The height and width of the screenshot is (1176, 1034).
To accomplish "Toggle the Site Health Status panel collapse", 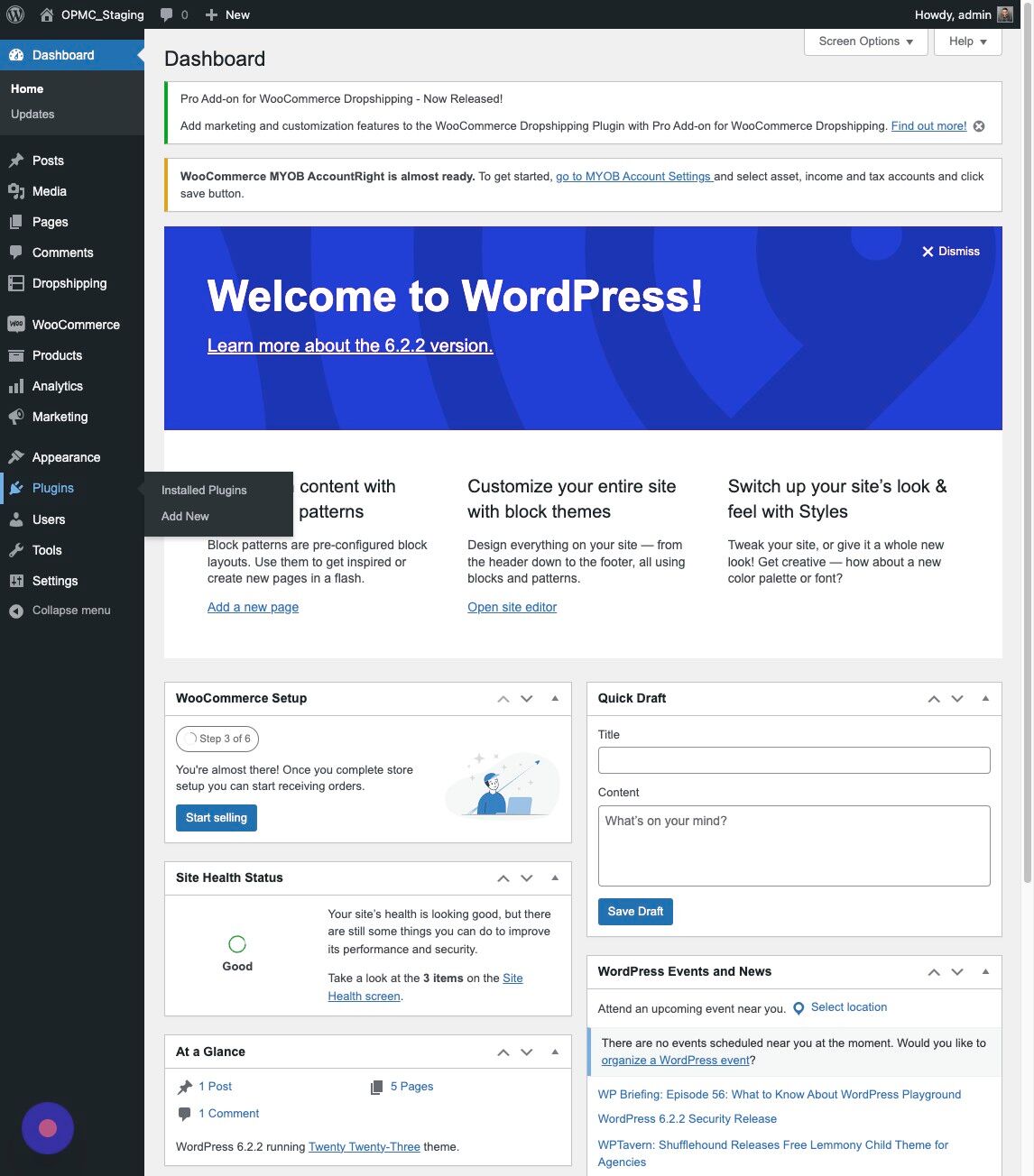I will point(555,878).
